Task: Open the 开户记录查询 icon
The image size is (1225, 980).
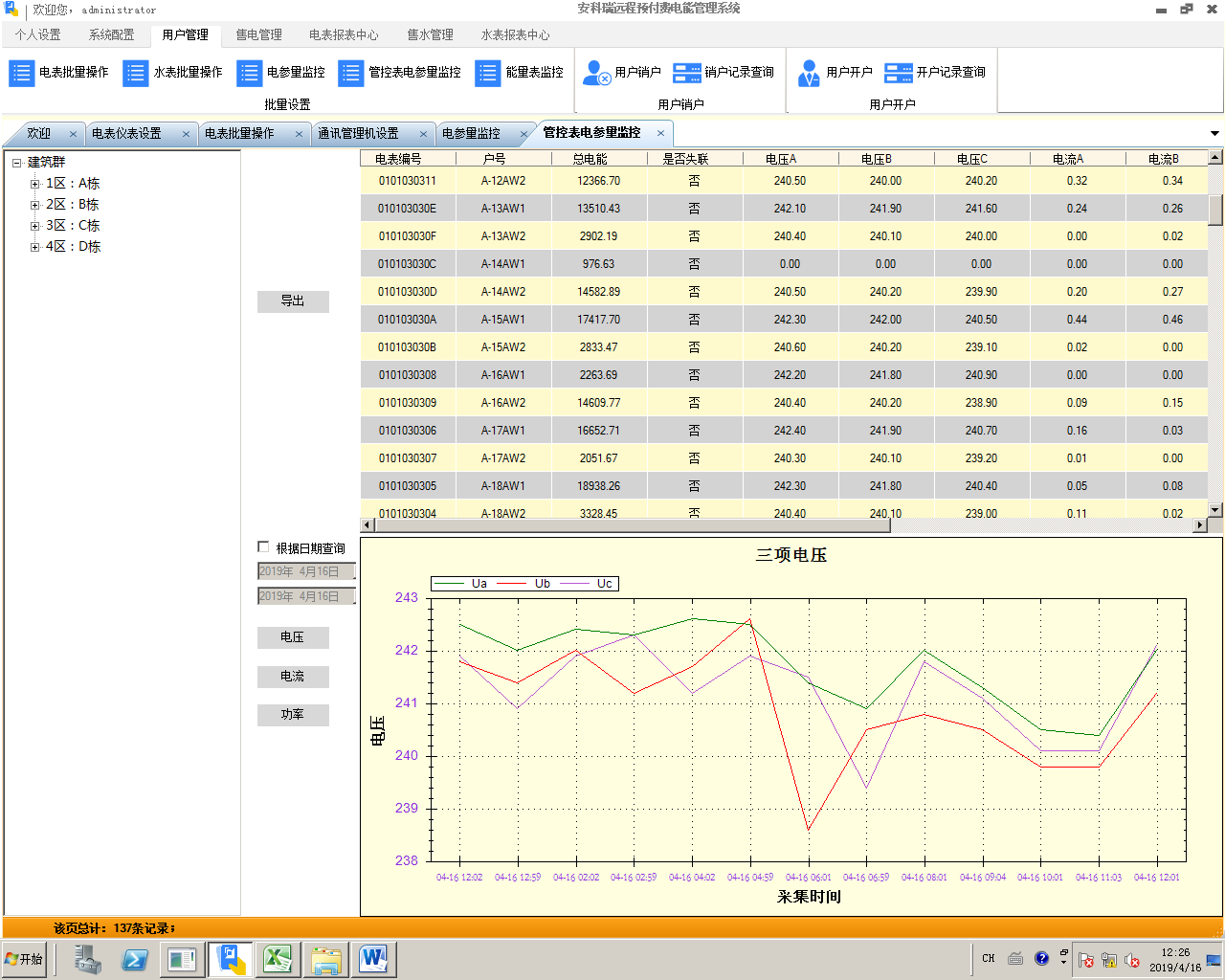Action: click(x=899, y=73)
